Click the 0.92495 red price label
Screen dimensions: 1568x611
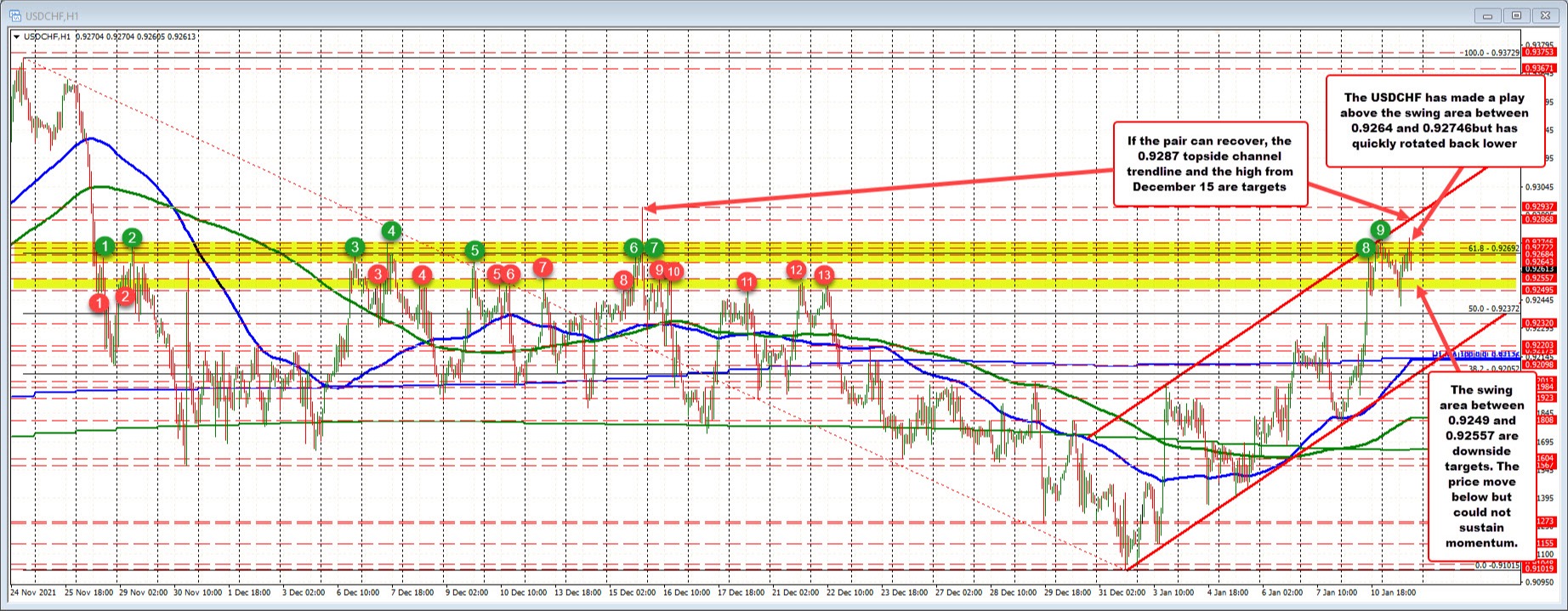[x=1540, y=290]
